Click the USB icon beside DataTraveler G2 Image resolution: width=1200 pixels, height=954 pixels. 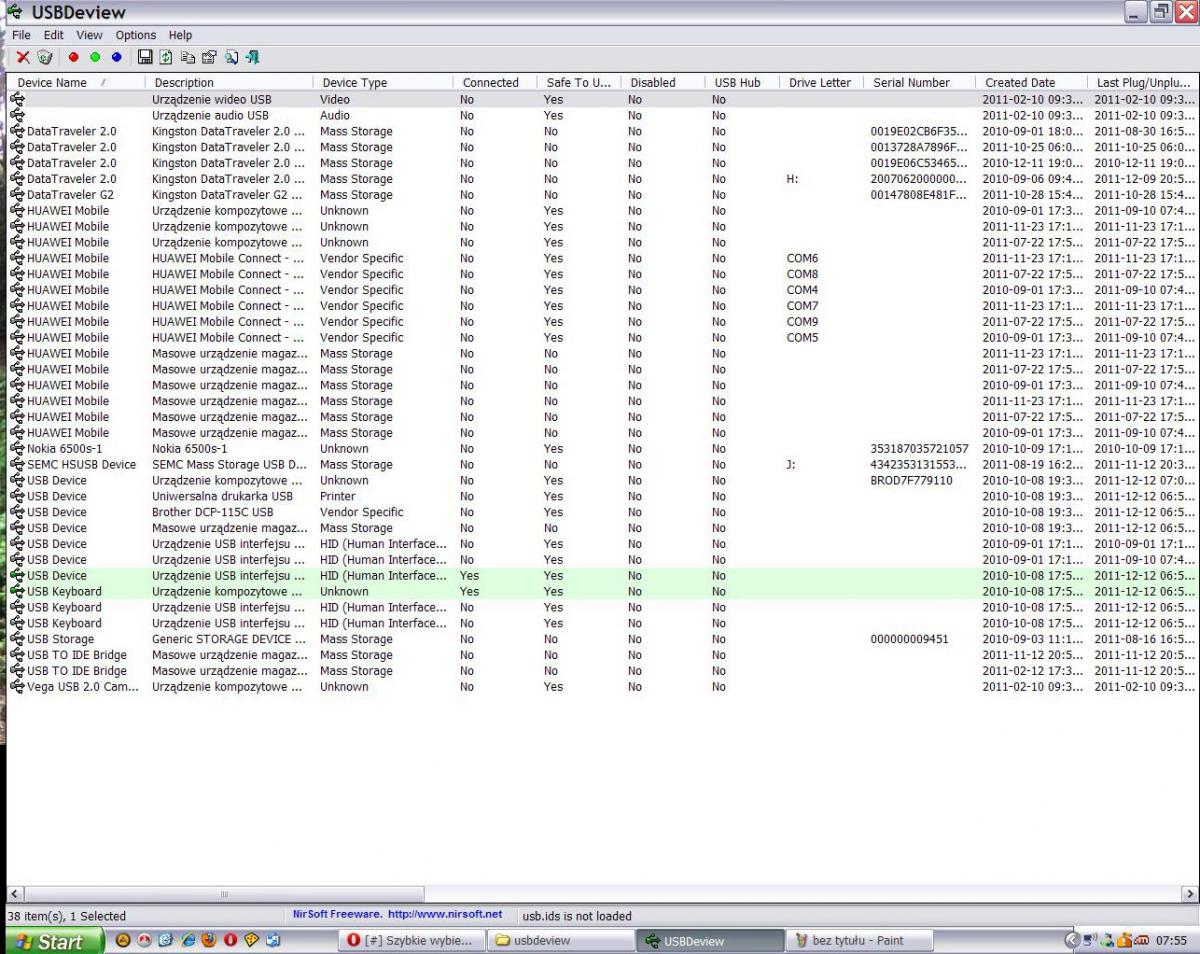click(x=17, y=195)
